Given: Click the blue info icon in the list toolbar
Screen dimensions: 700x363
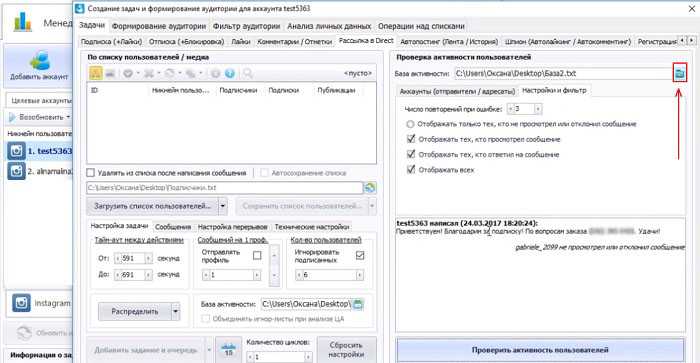Looking at the screenshot, I should [230, 73].
